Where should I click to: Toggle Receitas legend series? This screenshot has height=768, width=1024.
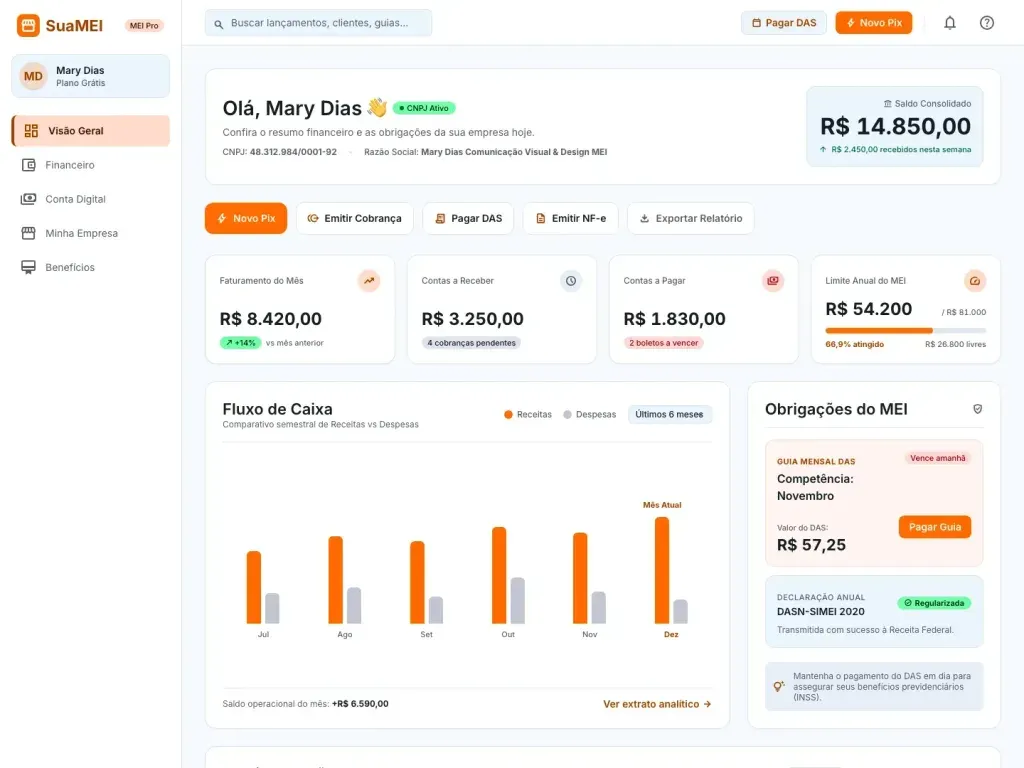point(528,415)
